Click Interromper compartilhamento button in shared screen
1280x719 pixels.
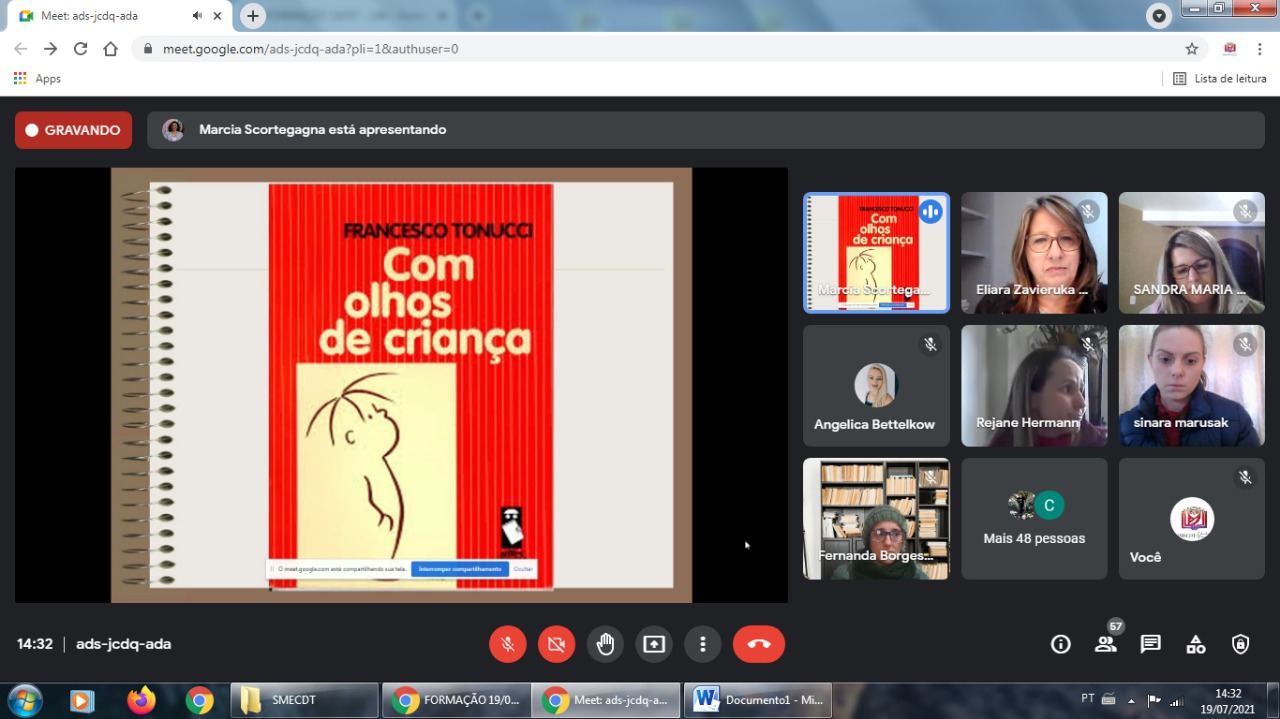460,569
